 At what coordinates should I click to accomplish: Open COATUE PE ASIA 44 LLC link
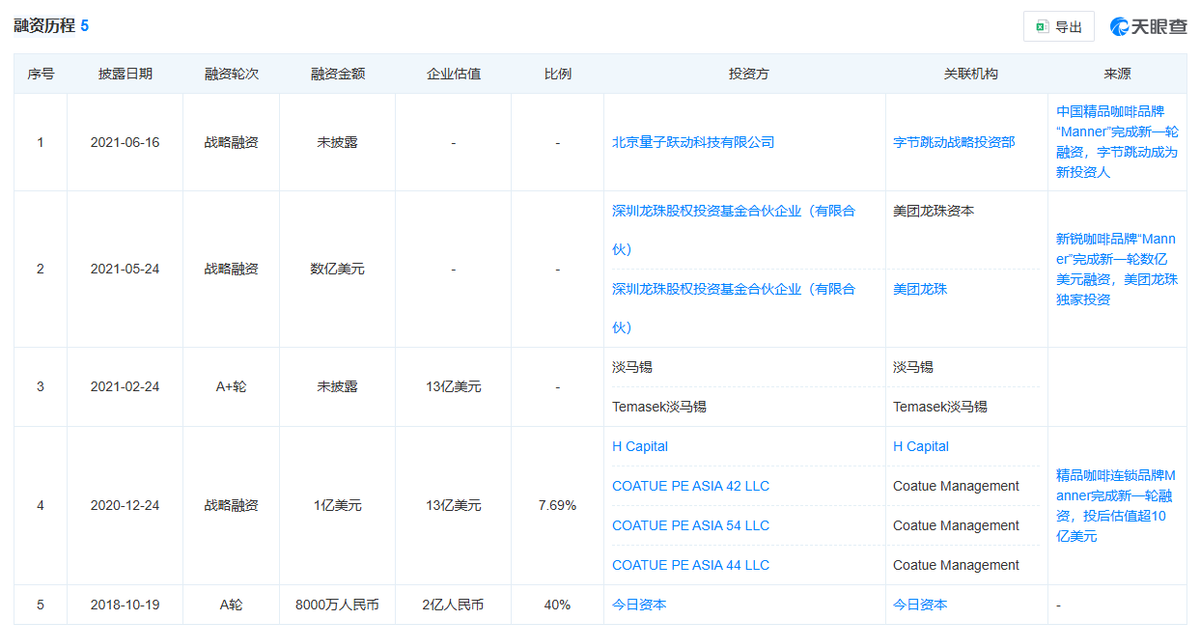pyautogui.click(x=691, y=565)
